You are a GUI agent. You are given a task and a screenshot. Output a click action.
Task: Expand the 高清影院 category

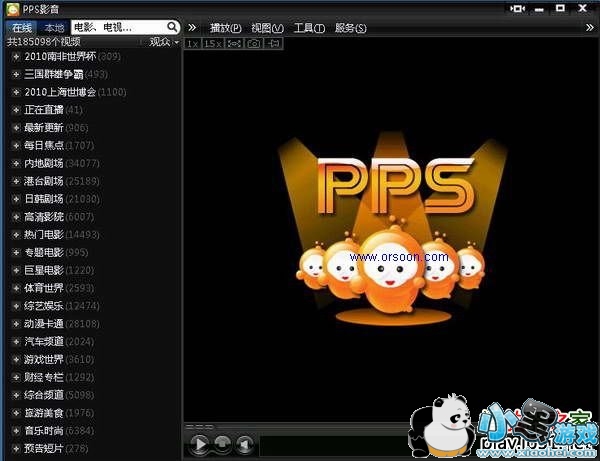tap(16, 217)
